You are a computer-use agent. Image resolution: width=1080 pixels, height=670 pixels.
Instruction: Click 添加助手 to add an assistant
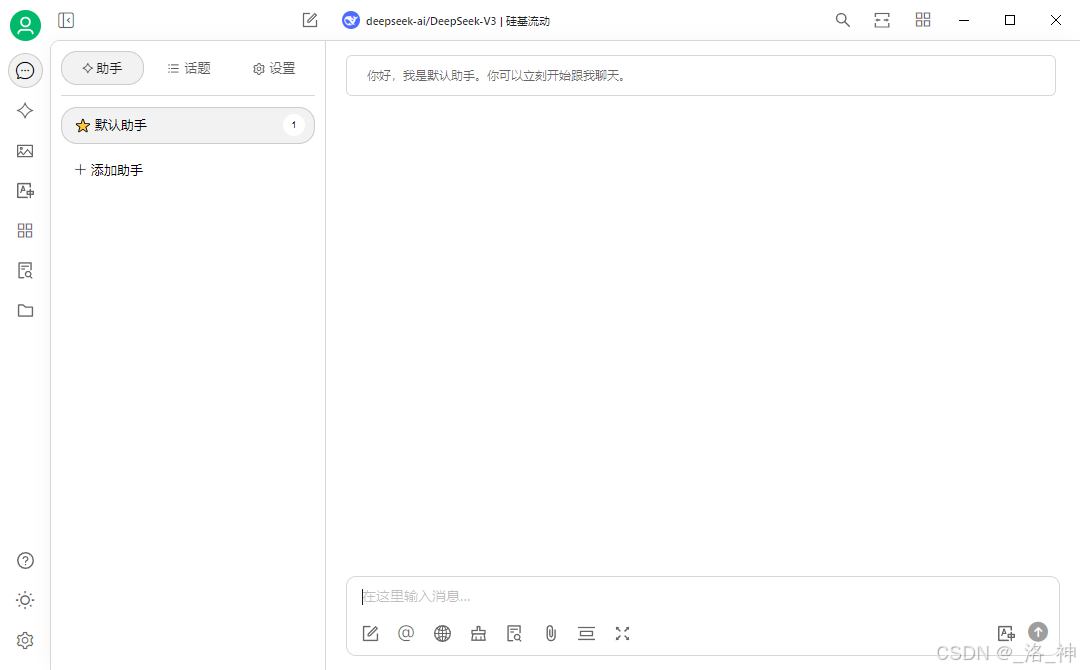pyautogui.click(x=108, y=170)
